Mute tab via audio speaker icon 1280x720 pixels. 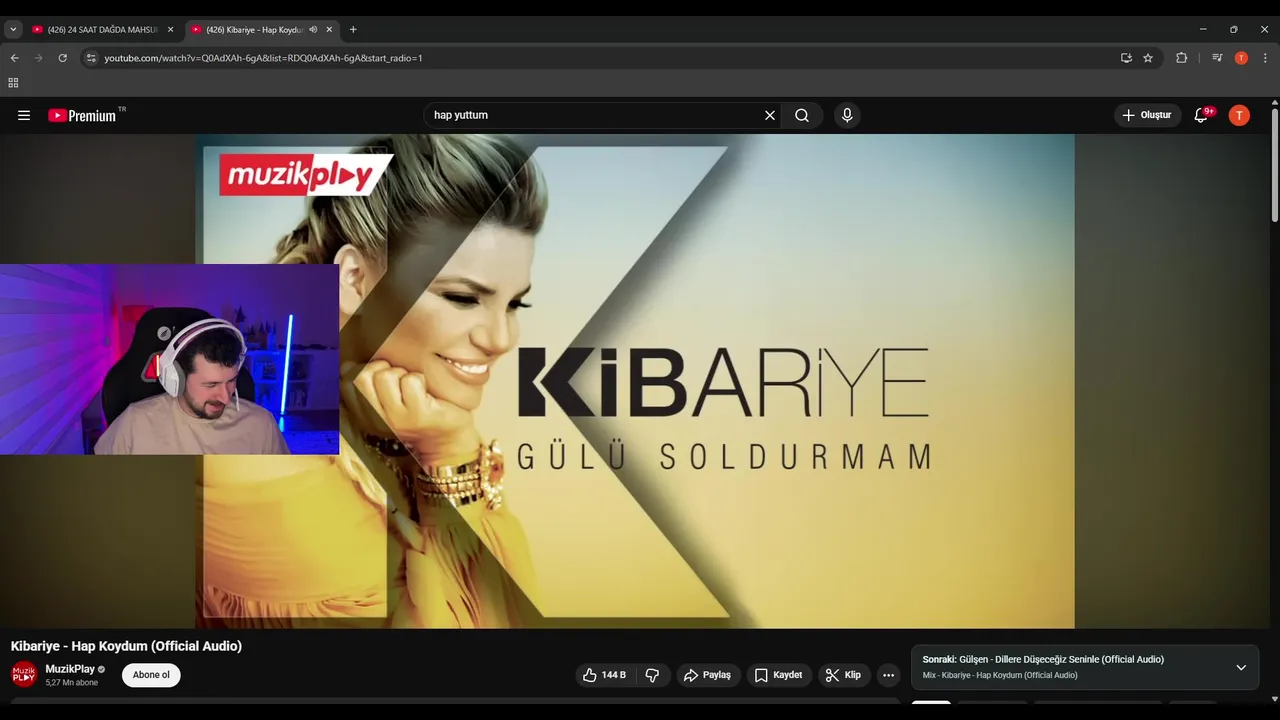click(x=313, y=30)
